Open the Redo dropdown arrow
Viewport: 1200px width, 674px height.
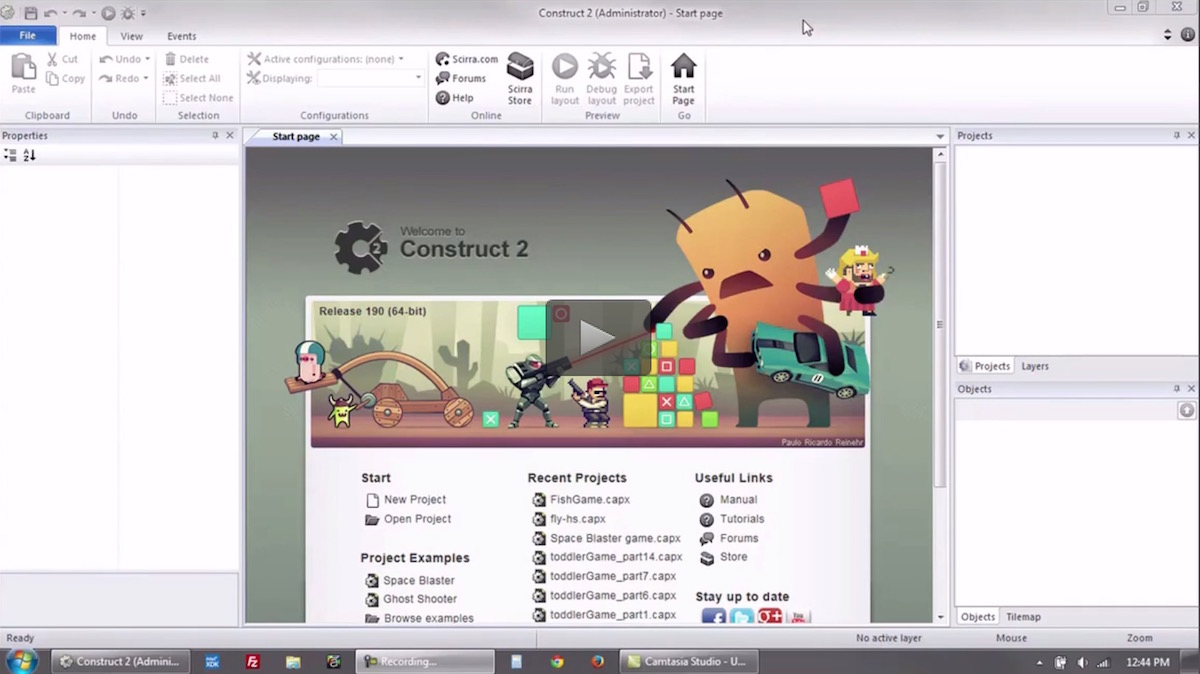click(146, 78)
